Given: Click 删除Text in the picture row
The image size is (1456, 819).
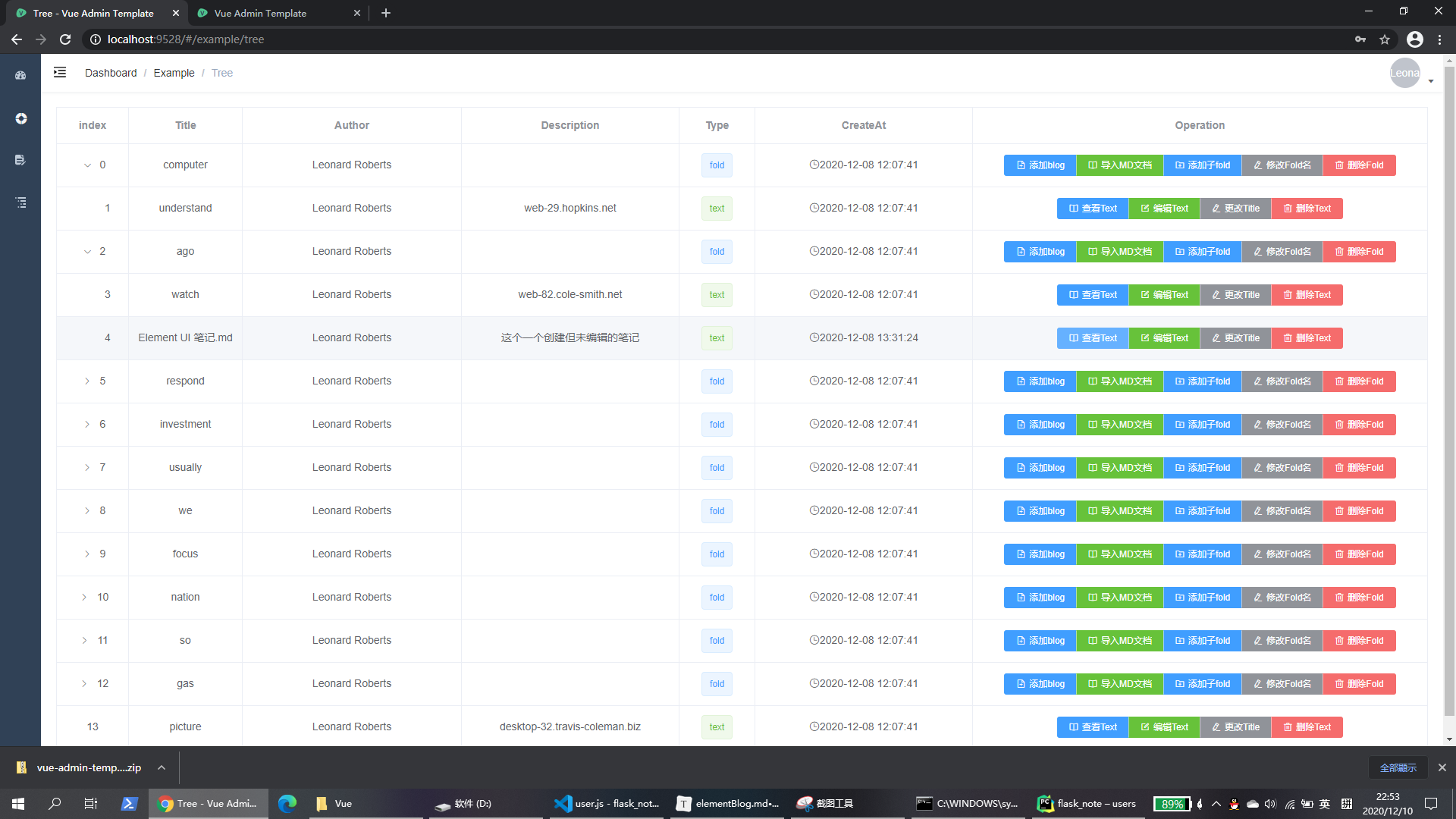Looking at the screenshot, I should (x=1307, y=727).
